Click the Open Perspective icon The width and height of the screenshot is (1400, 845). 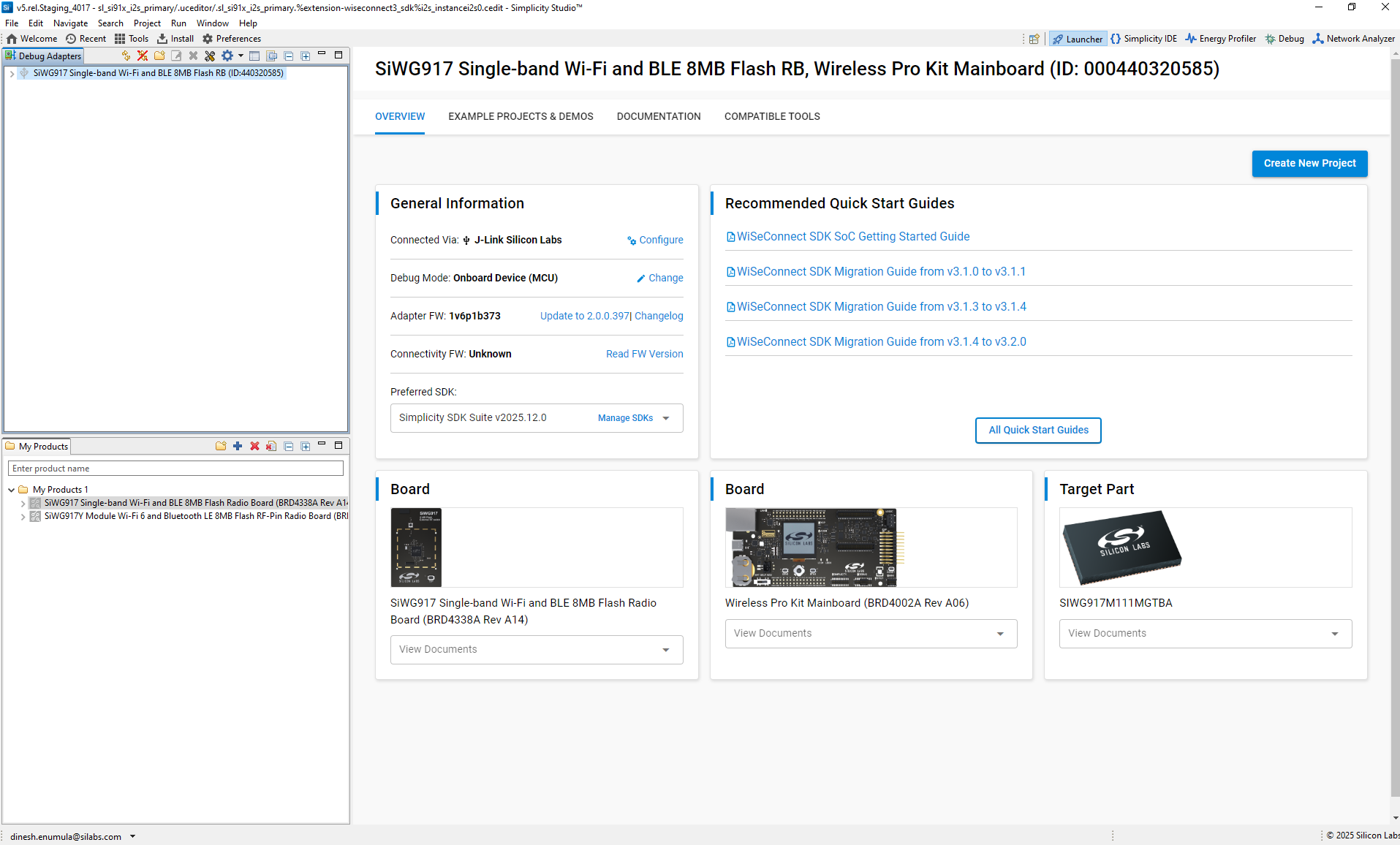1034,39
